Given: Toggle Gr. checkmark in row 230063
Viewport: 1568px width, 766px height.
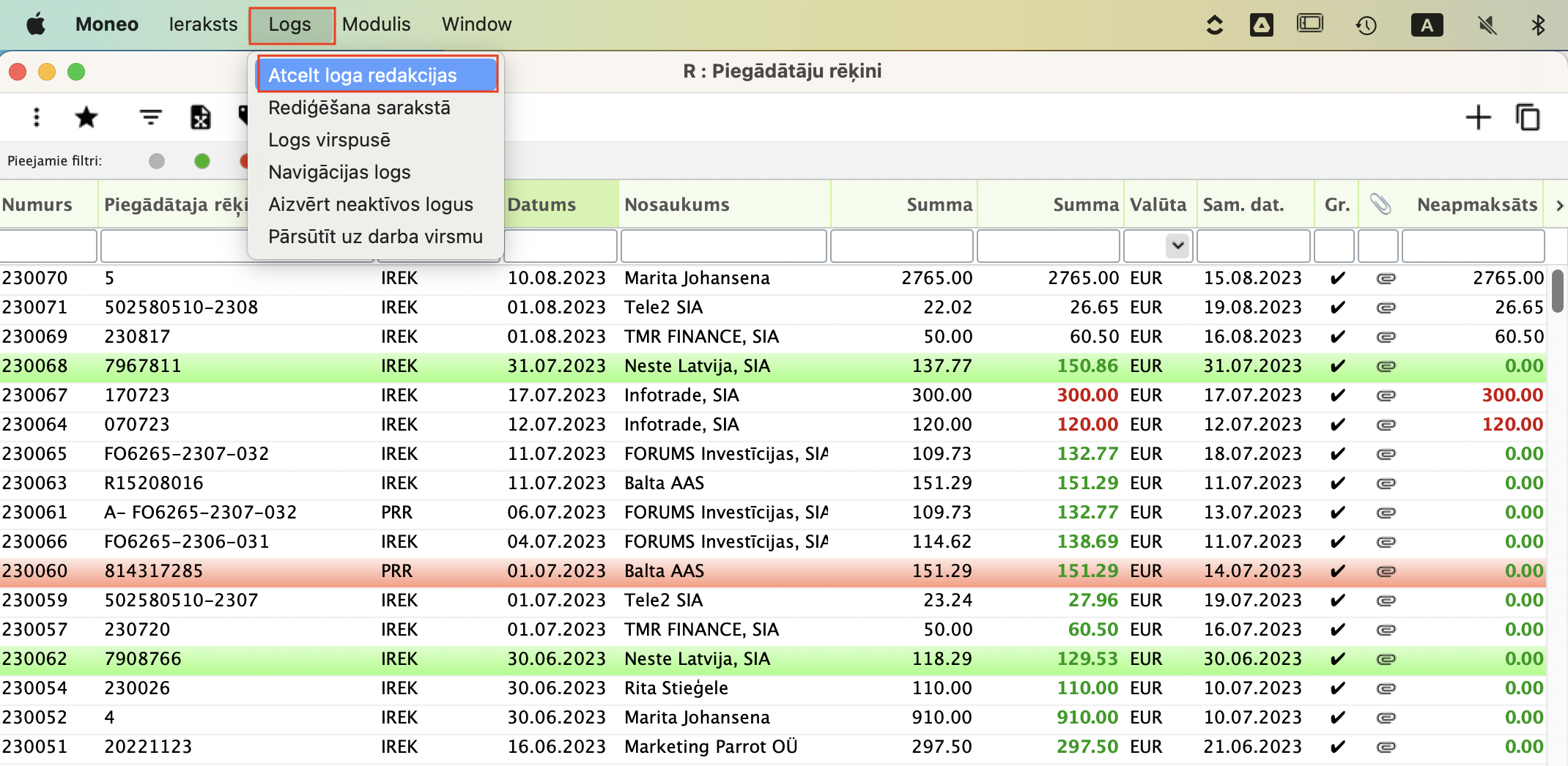Looking at the screenshot, I should point(1337,483).
